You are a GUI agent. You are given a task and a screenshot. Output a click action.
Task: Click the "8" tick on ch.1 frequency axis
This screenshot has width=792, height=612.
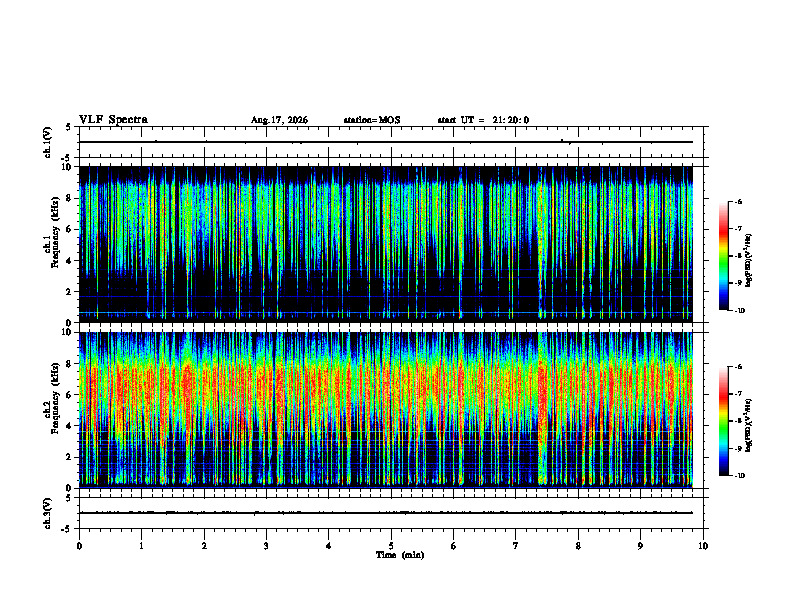click(x=70, y=198)
